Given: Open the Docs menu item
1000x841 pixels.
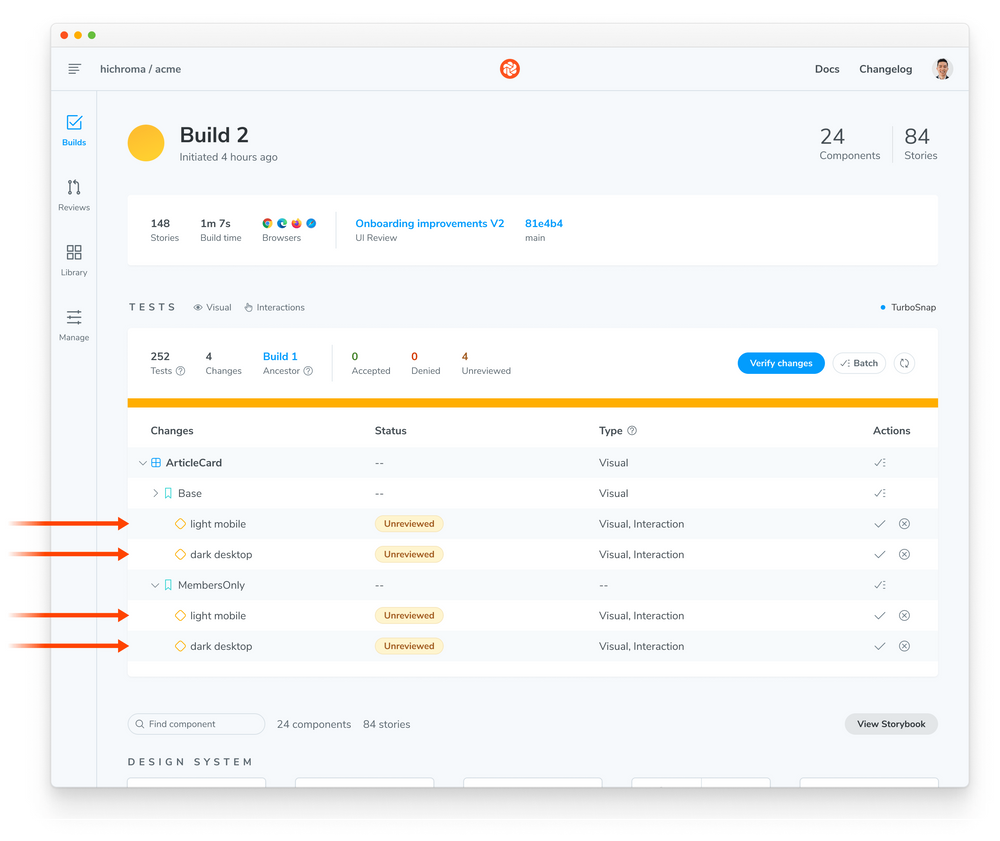Looking at the screenshot, I should (827, 69).
